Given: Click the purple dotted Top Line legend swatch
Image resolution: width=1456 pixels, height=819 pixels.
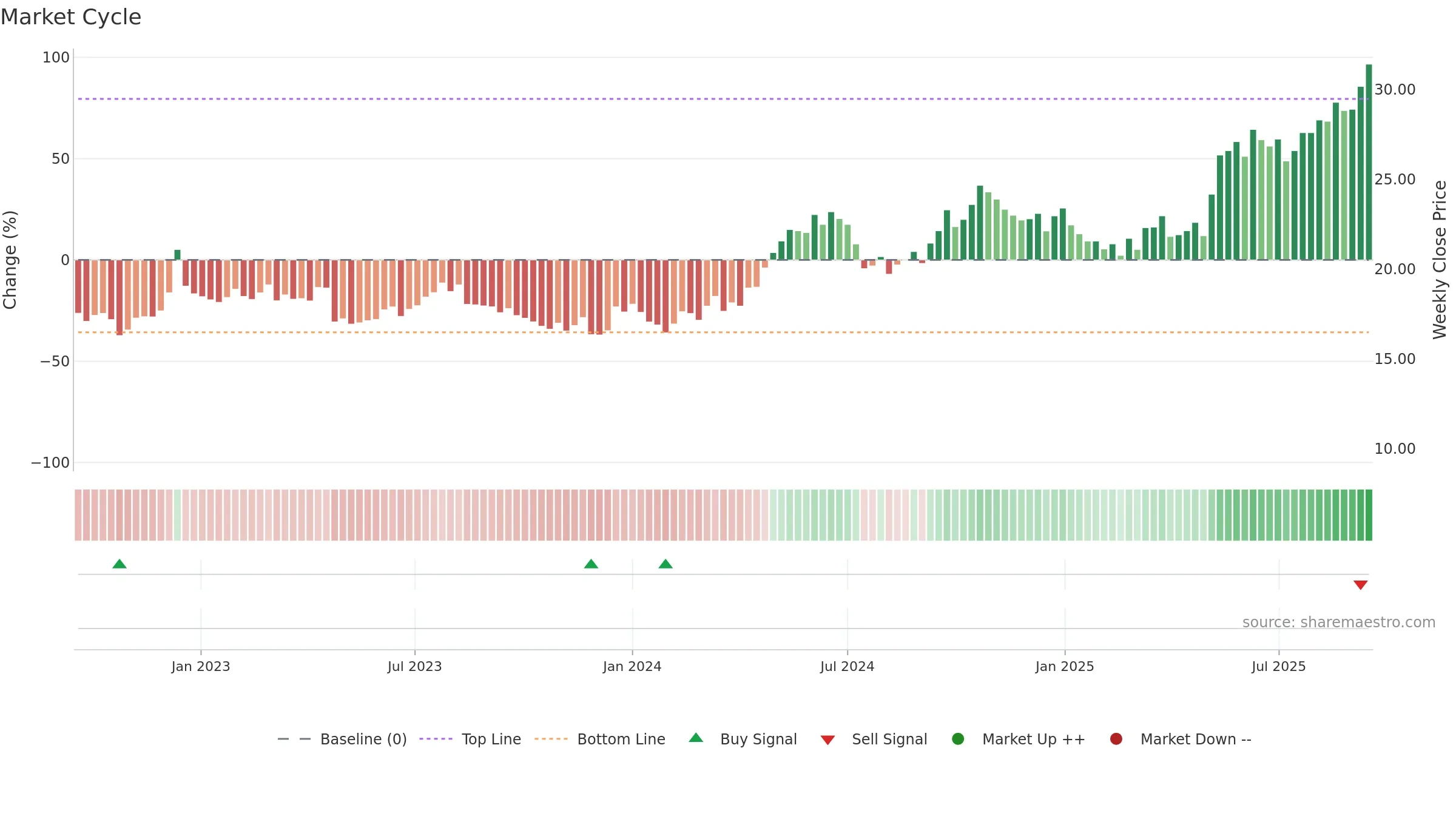Looking at the screenshot, I should click(436, 739).
